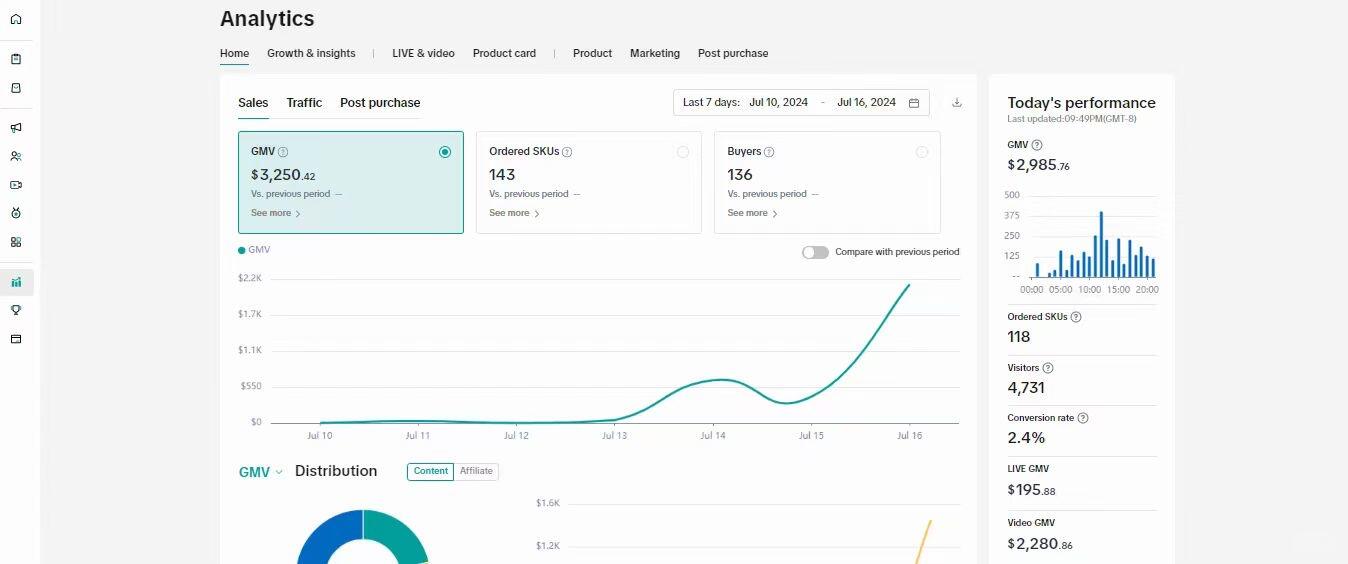Select the Buyers metric radio button

pos(922,152)
